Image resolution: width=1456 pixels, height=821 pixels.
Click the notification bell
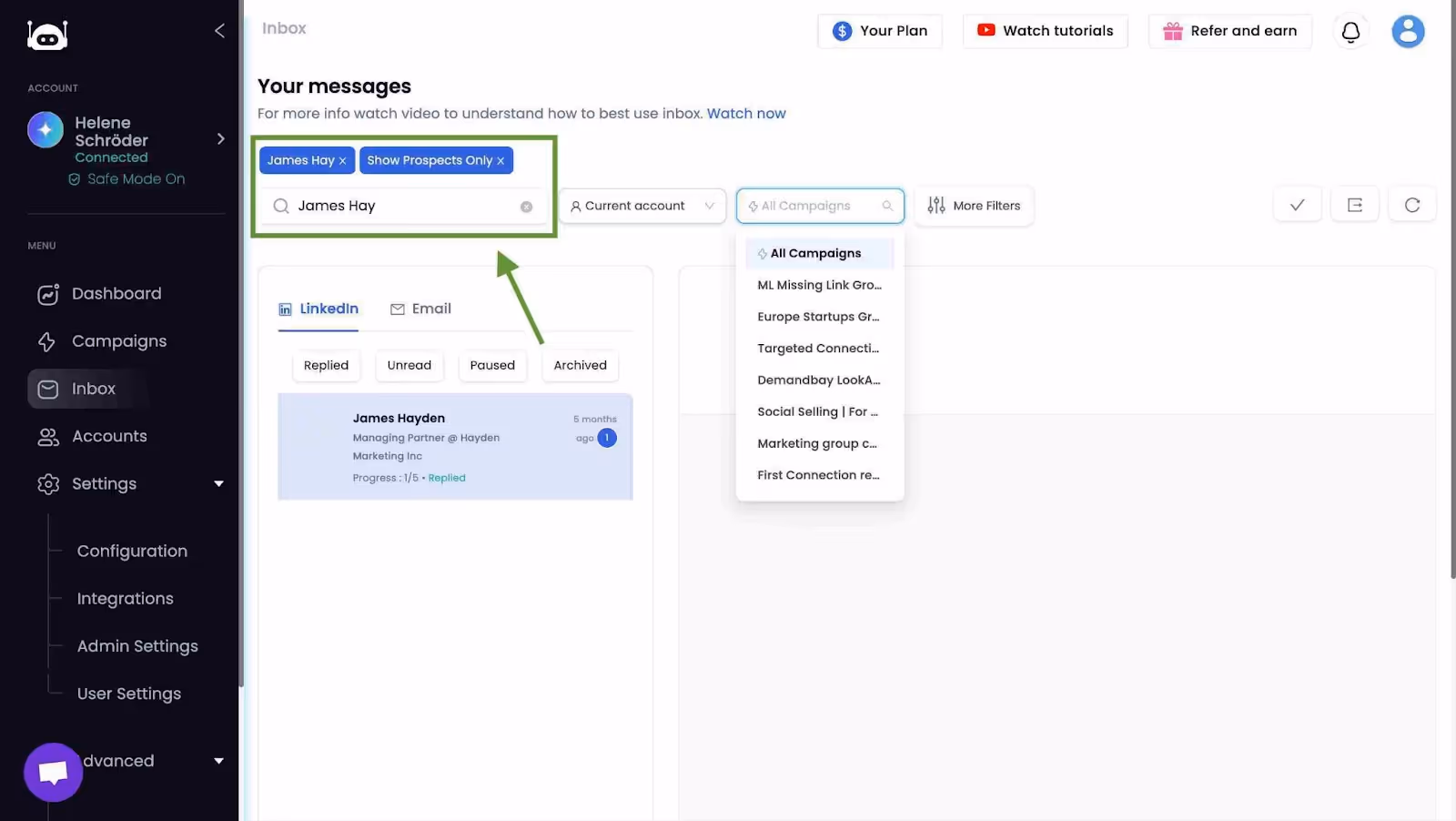pyautogui.click(x=1350, y=30)
